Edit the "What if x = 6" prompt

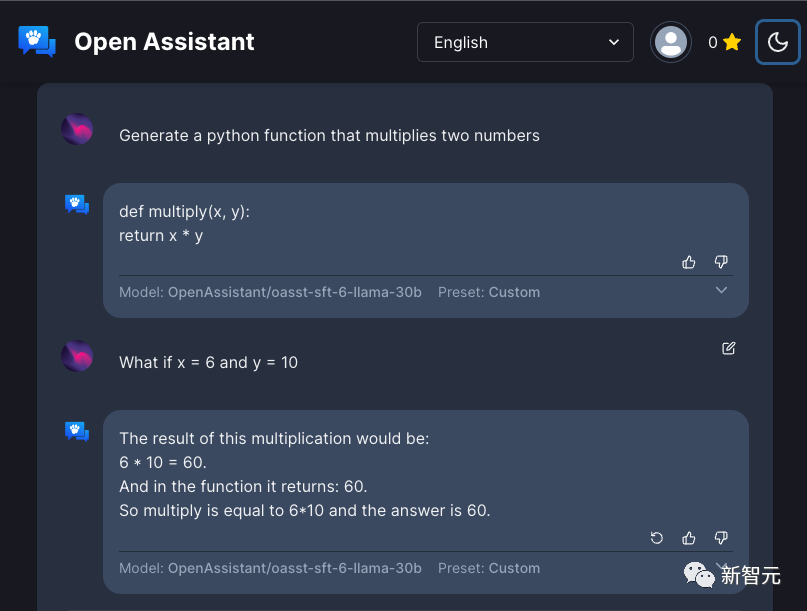729,348
